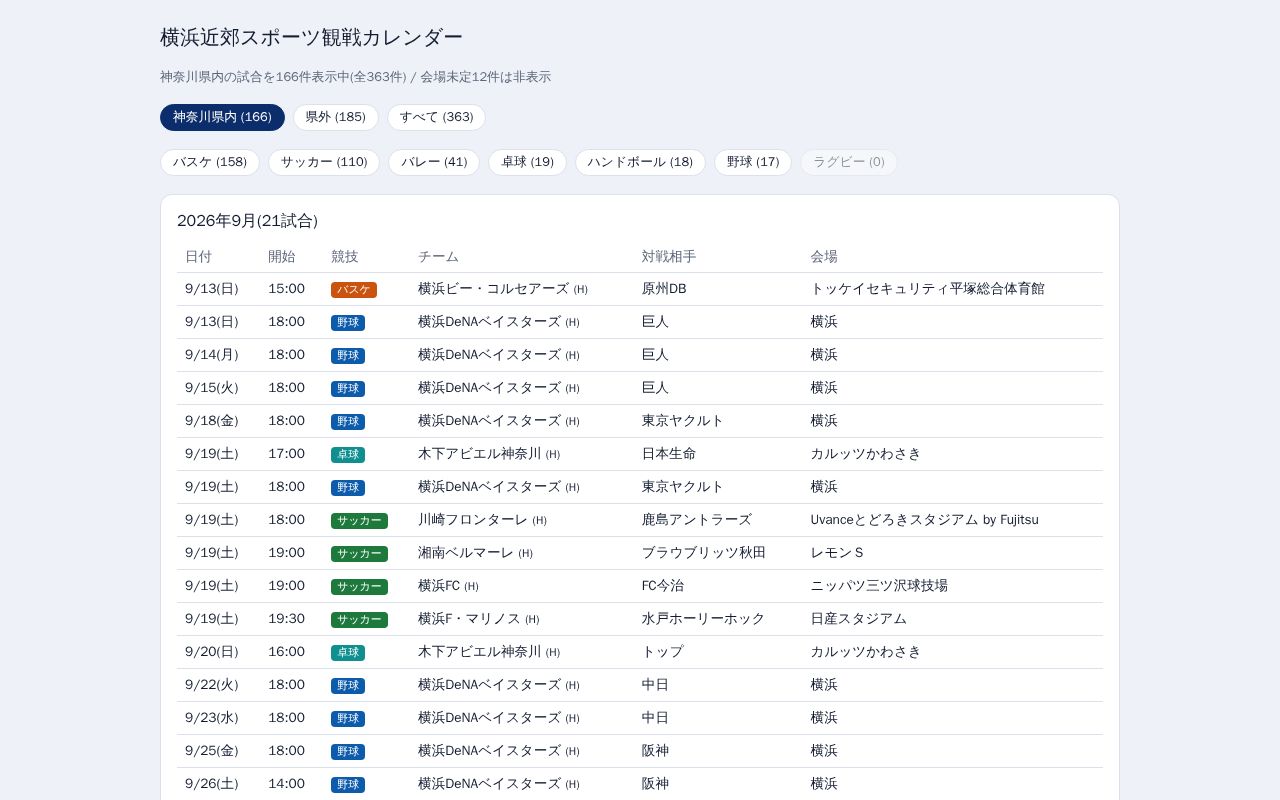Click 野球 badge in 9/26(土) row
Image resolution: width=1280 pixels, height=800 pixels.
click(348, 785)
